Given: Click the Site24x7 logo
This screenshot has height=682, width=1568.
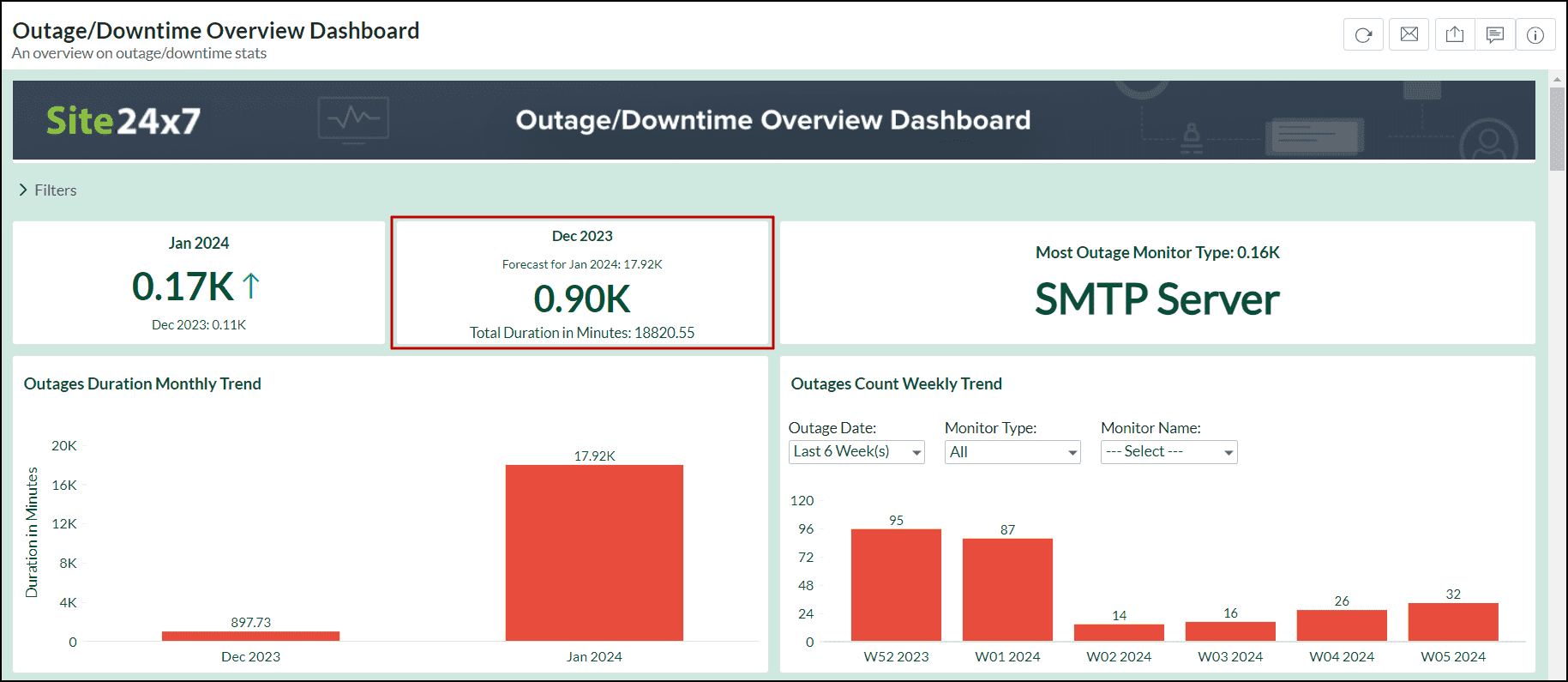Looking at the screenshot, I should (123, 121).
